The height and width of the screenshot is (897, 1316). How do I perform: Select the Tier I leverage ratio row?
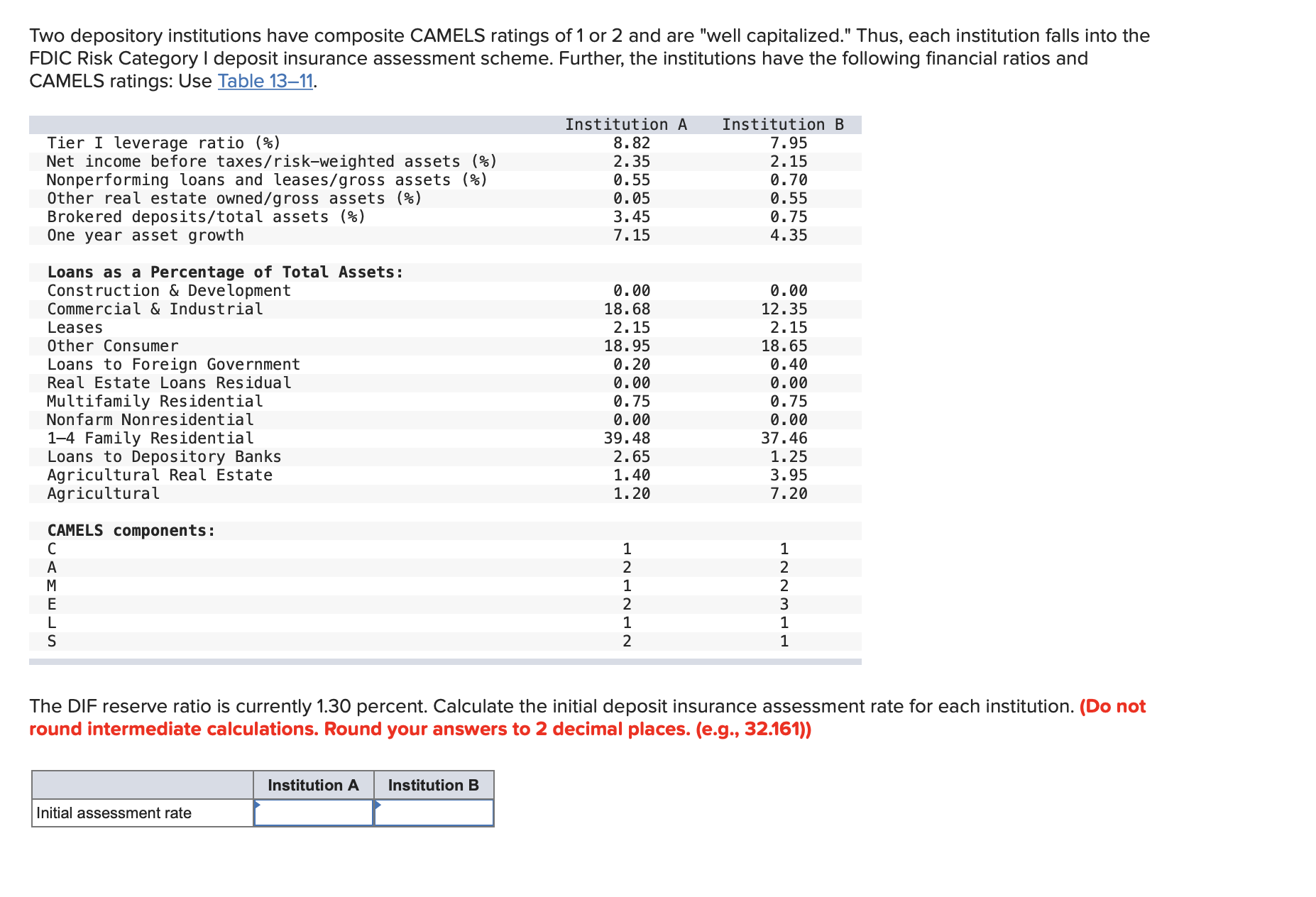[x=163, y=142]
